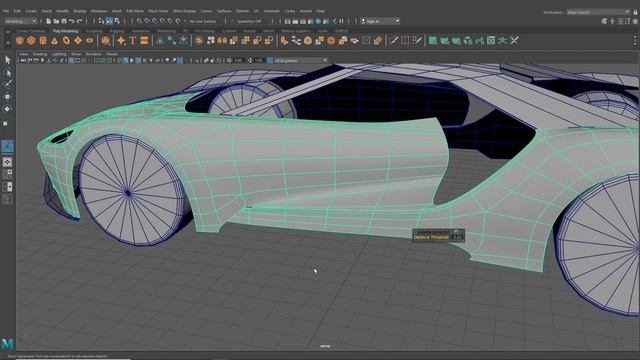Viewport: 640px width, 360px height.
Task: Choose the Rotate tool in the toolbox
Action: tap(7, 109)
